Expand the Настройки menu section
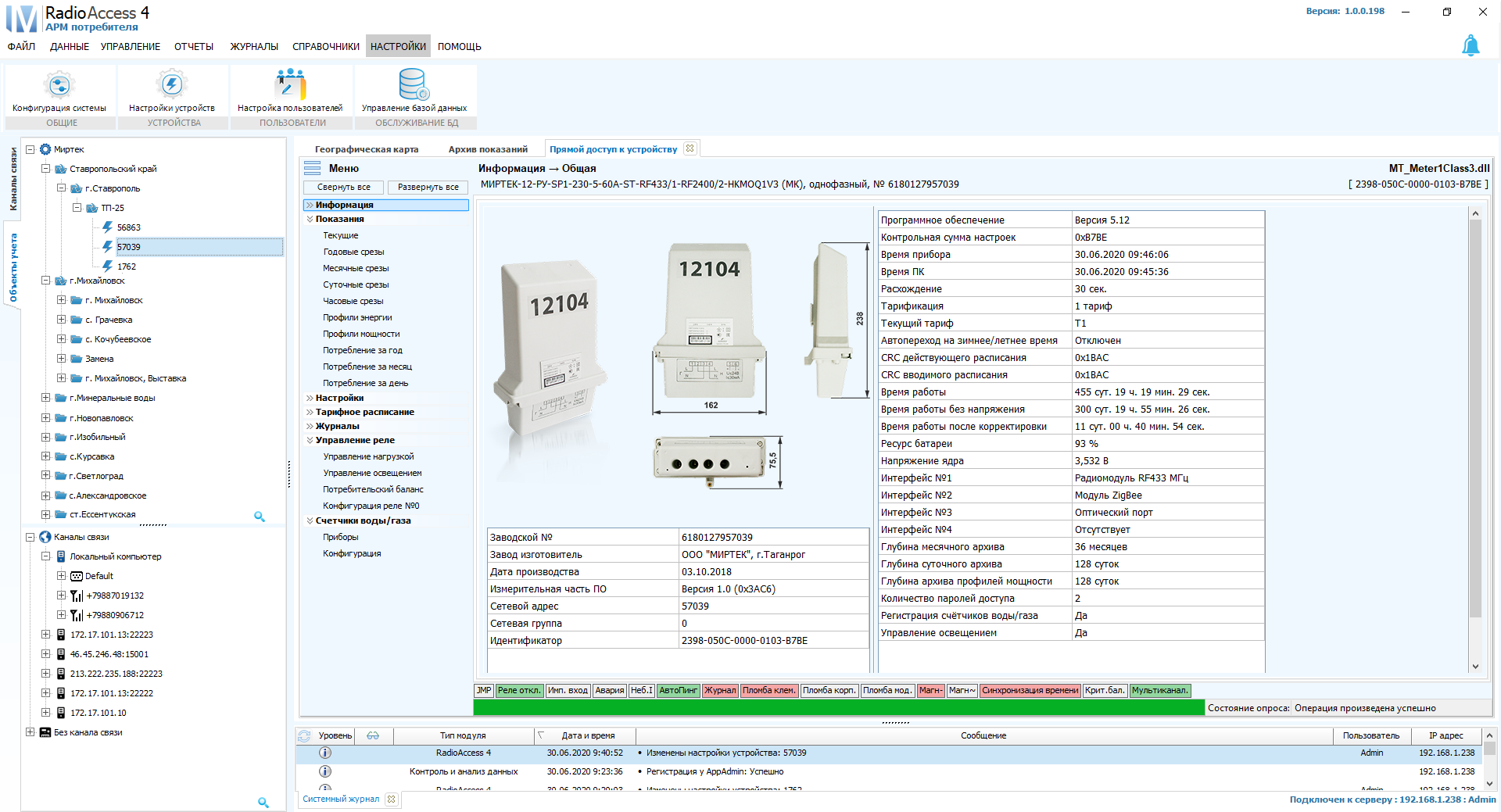This screenshot has height=812, width=1501. pos(310,398)
